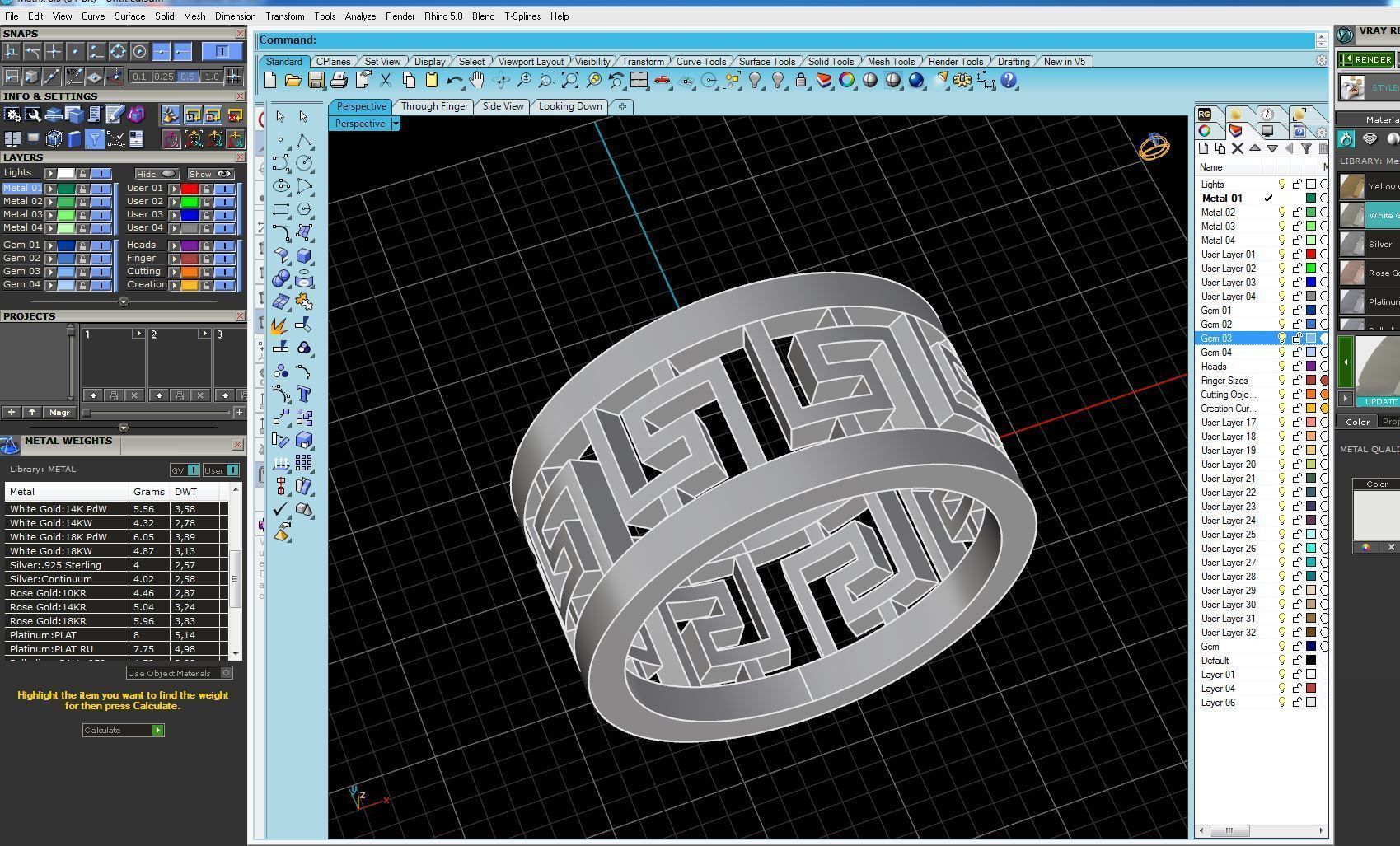
Task: Click the add viewport tab plus button
Action: point(622,106)
